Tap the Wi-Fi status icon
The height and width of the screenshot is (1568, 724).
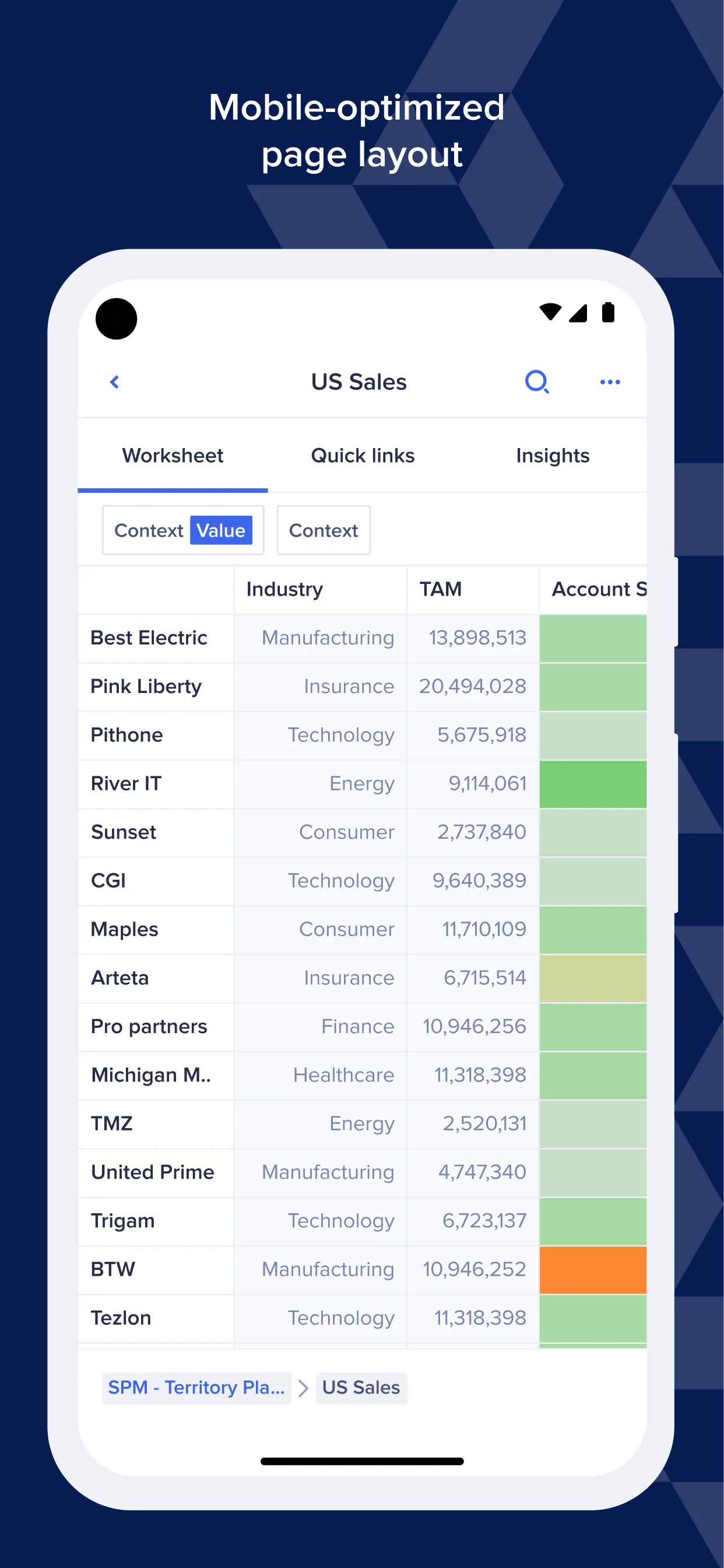point(550,311)
